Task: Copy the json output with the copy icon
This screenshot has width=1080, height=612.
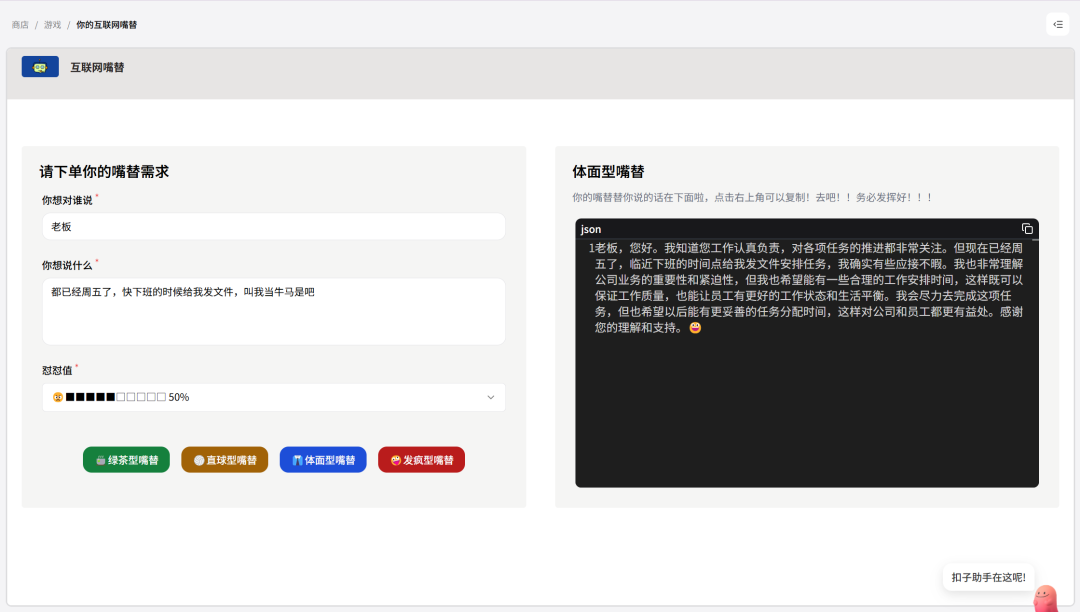Action: tap(1027, 229)
